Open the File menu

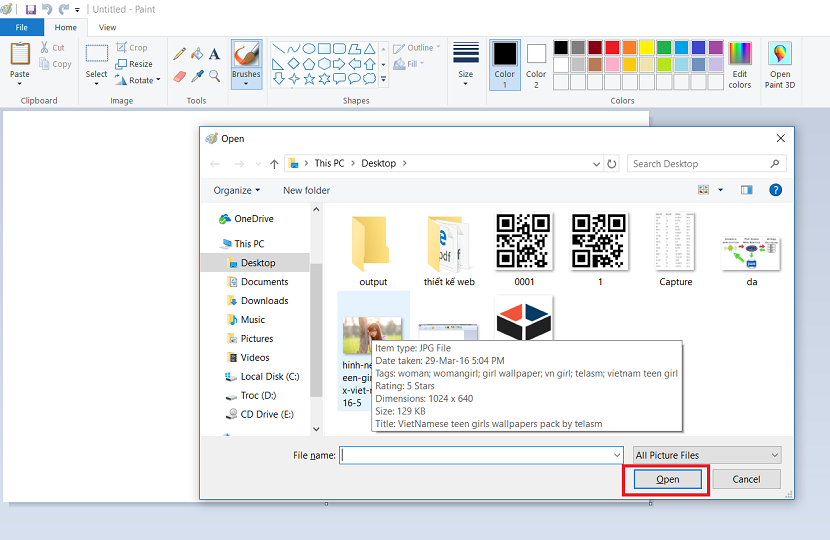tap(22, 28)
